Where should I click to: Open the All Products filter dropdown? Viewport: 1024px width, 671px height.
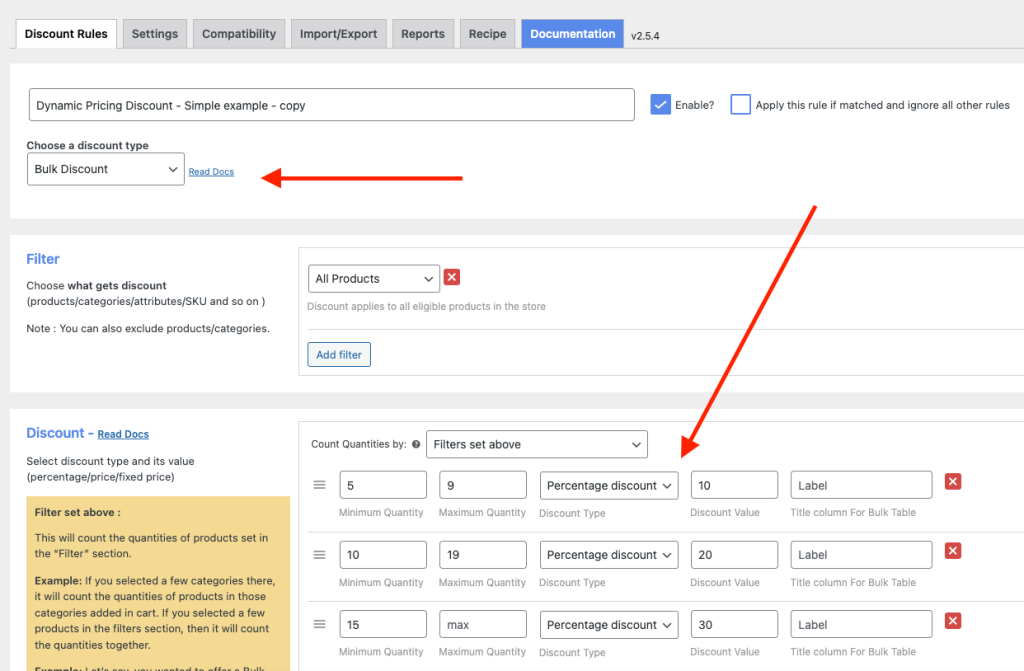click(374, 278)
